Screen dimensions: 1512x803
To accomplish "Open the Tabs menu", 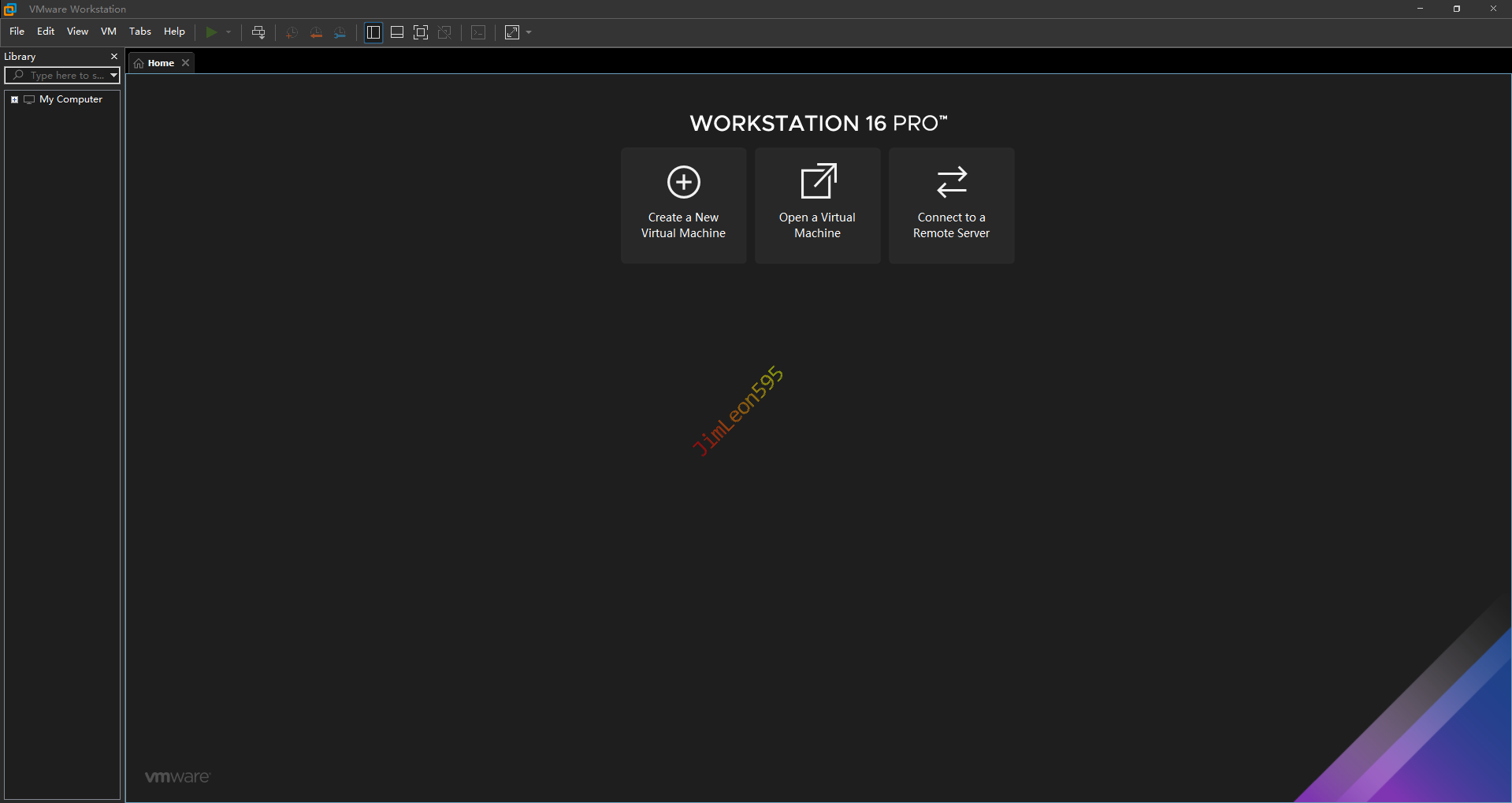I will 139,32.
